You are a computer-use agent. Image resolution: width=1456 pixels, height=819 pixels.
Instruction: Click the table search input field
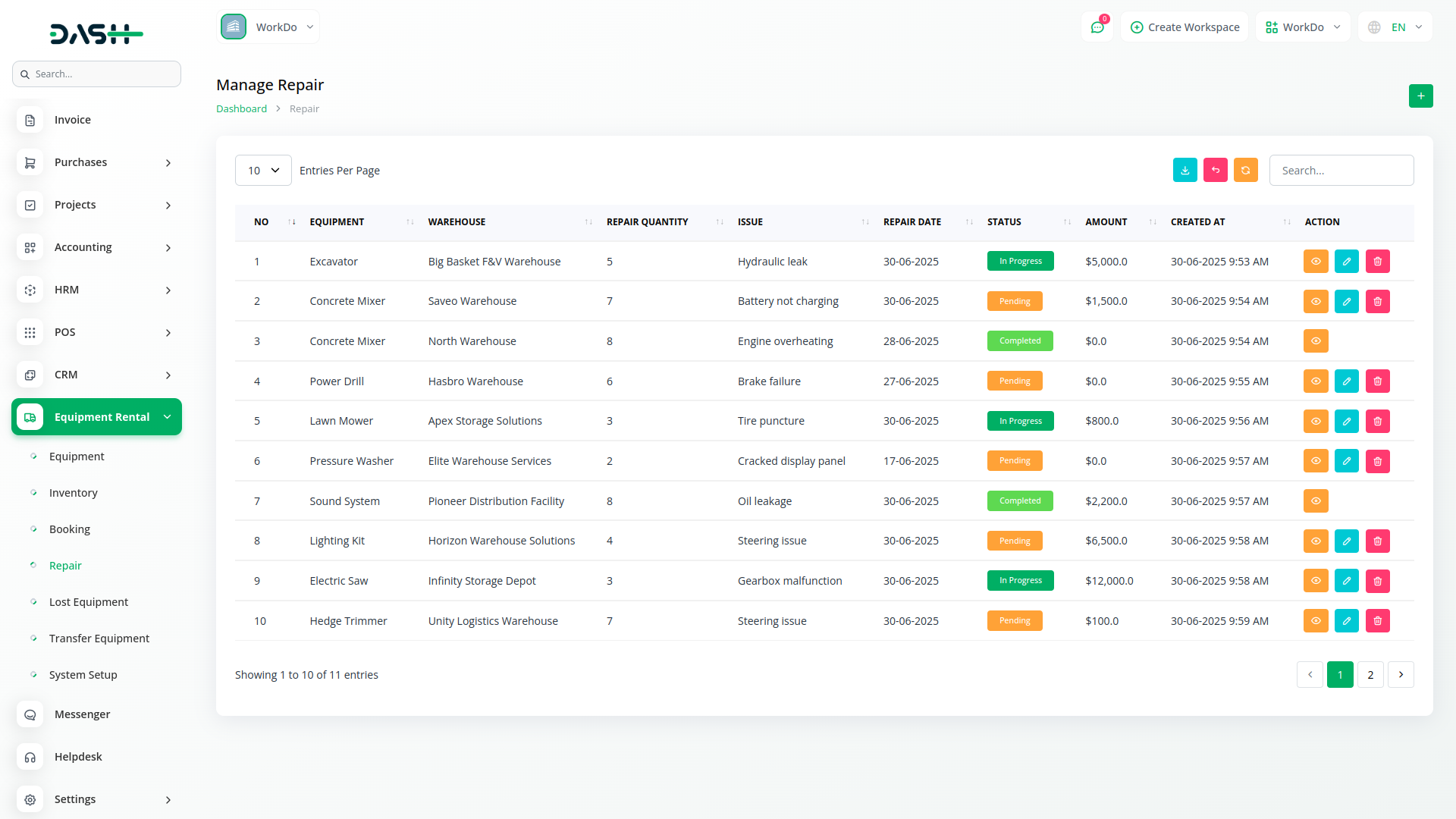click(1341, 171)
